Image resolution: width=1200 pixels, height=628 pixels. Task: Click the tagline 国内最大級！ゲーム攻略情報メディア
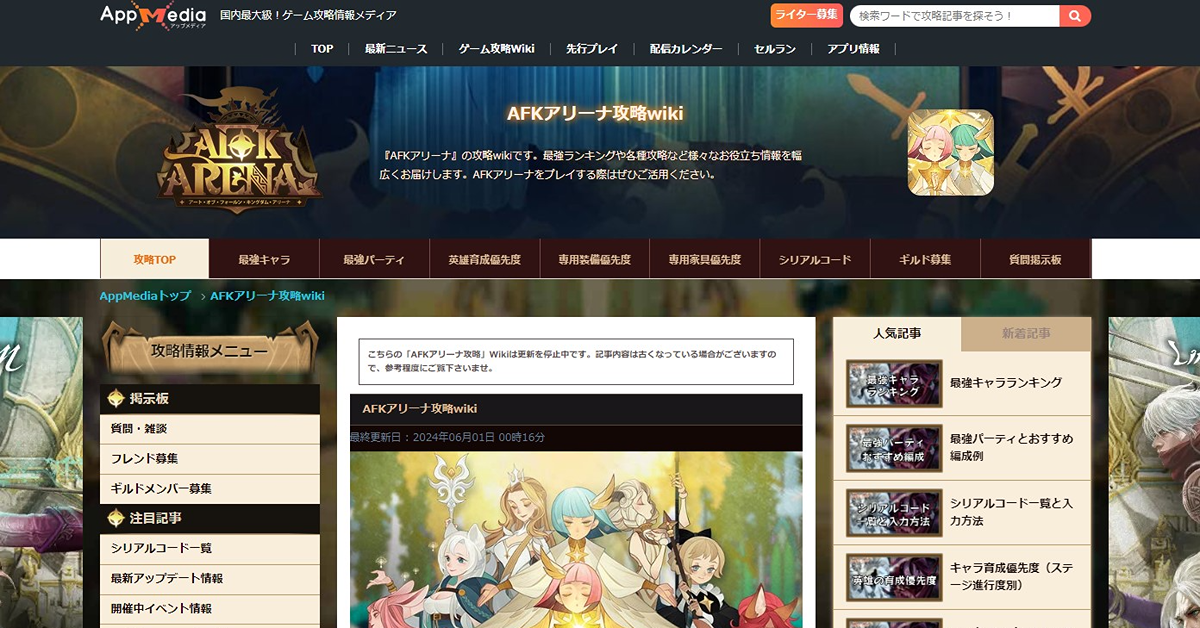coord(308,15)
